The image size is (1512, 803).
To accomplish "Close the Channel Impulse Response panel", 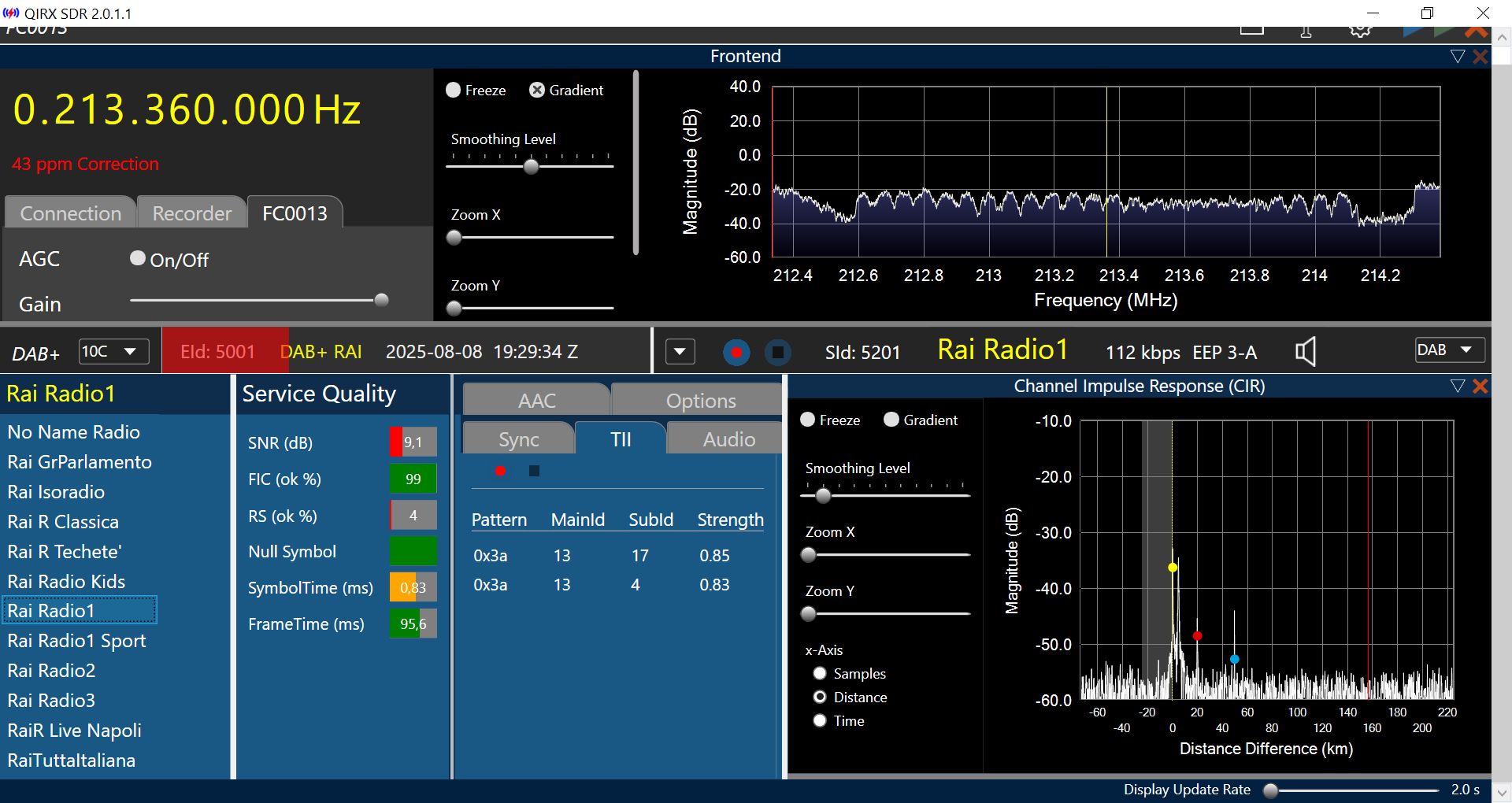I will tap(1480, 386).
